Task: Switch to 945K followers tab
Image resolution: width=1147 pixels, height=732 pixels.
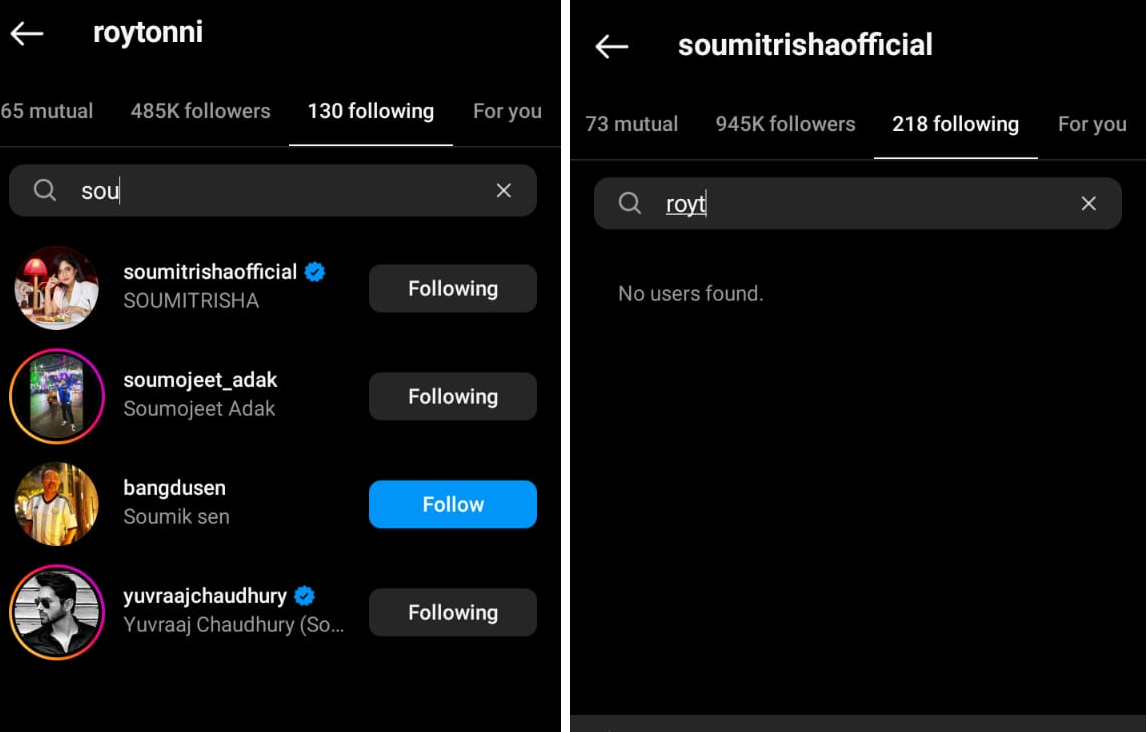Action: pos(785,124)
